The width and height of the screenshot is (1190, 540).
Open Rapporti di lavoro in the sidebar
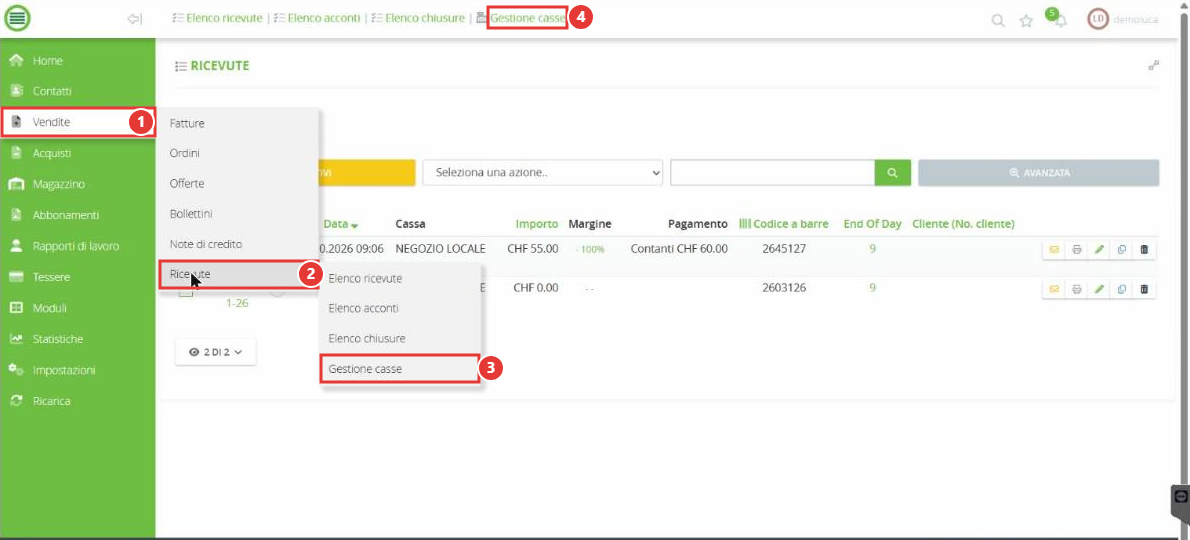pos(77,246)
